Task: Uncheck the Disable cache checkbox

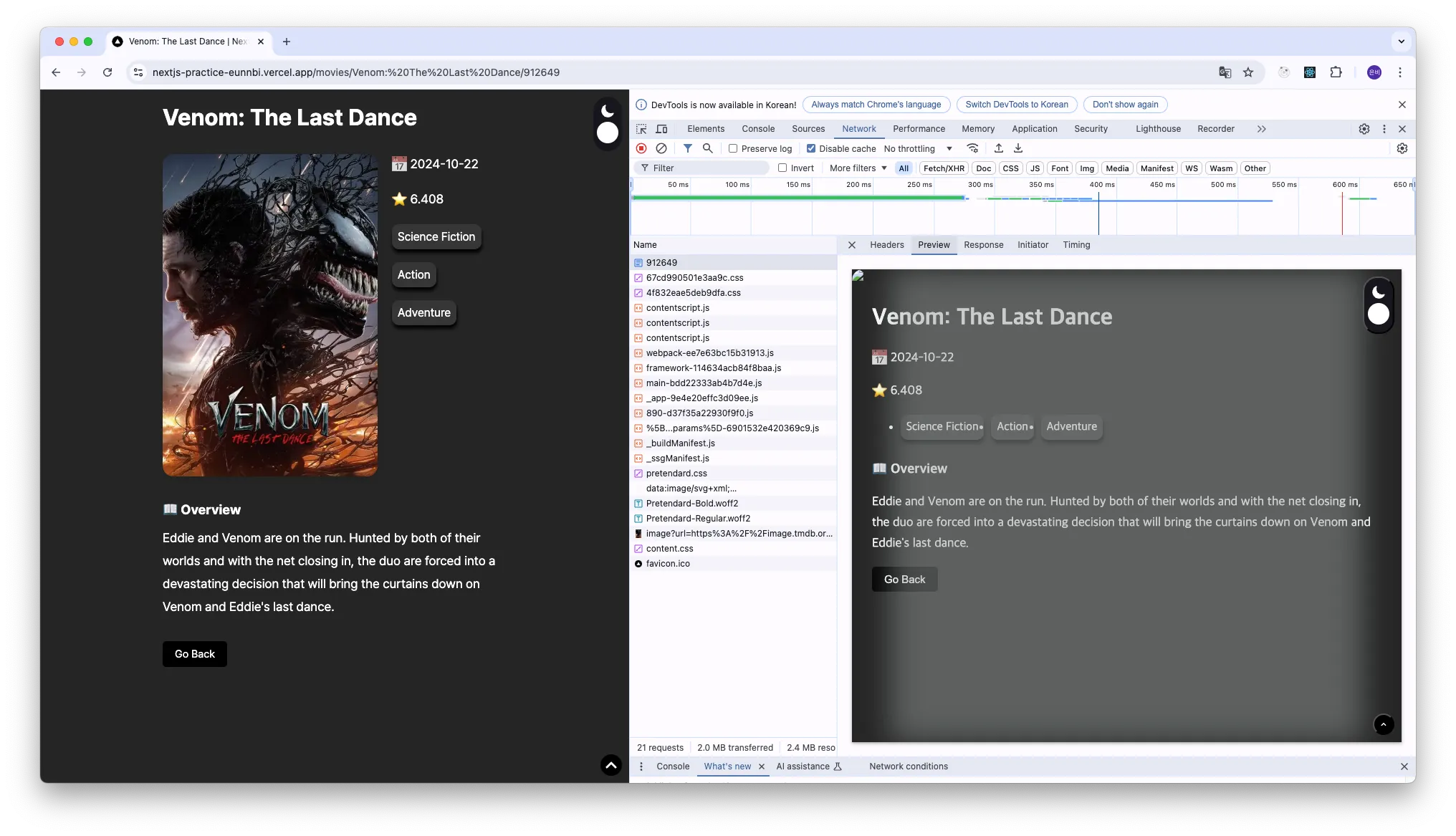Action: click(x=811, y=148)
